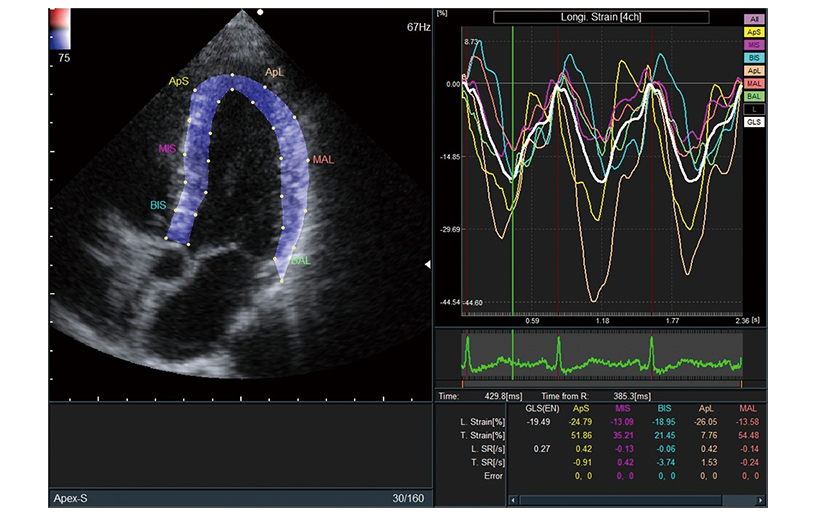Select the MIS segment label on echo image

tap(167, 149)
